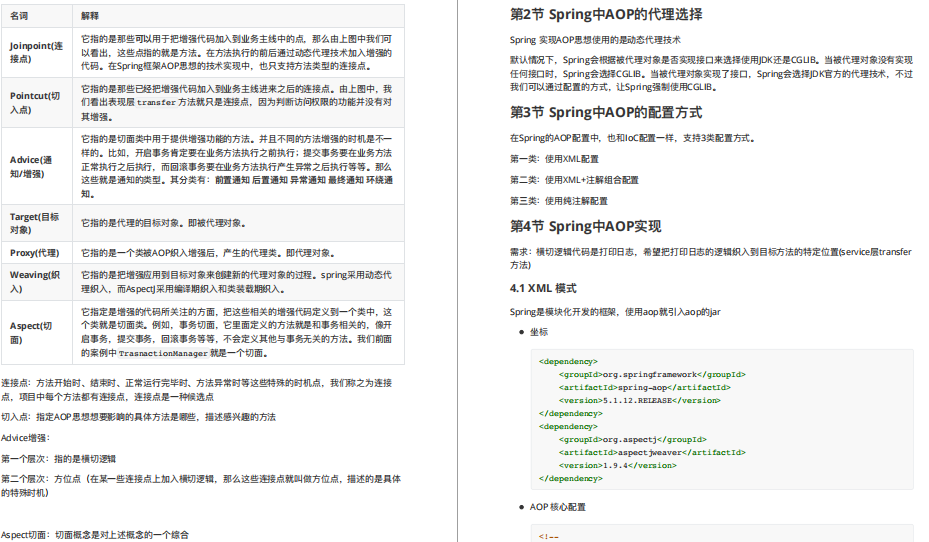The width and height of the screenshot is (929, 542).
Task: Select the 'Advice(通知/增强)' term cell
Action: pyautogui.click(x=37, y=166)
